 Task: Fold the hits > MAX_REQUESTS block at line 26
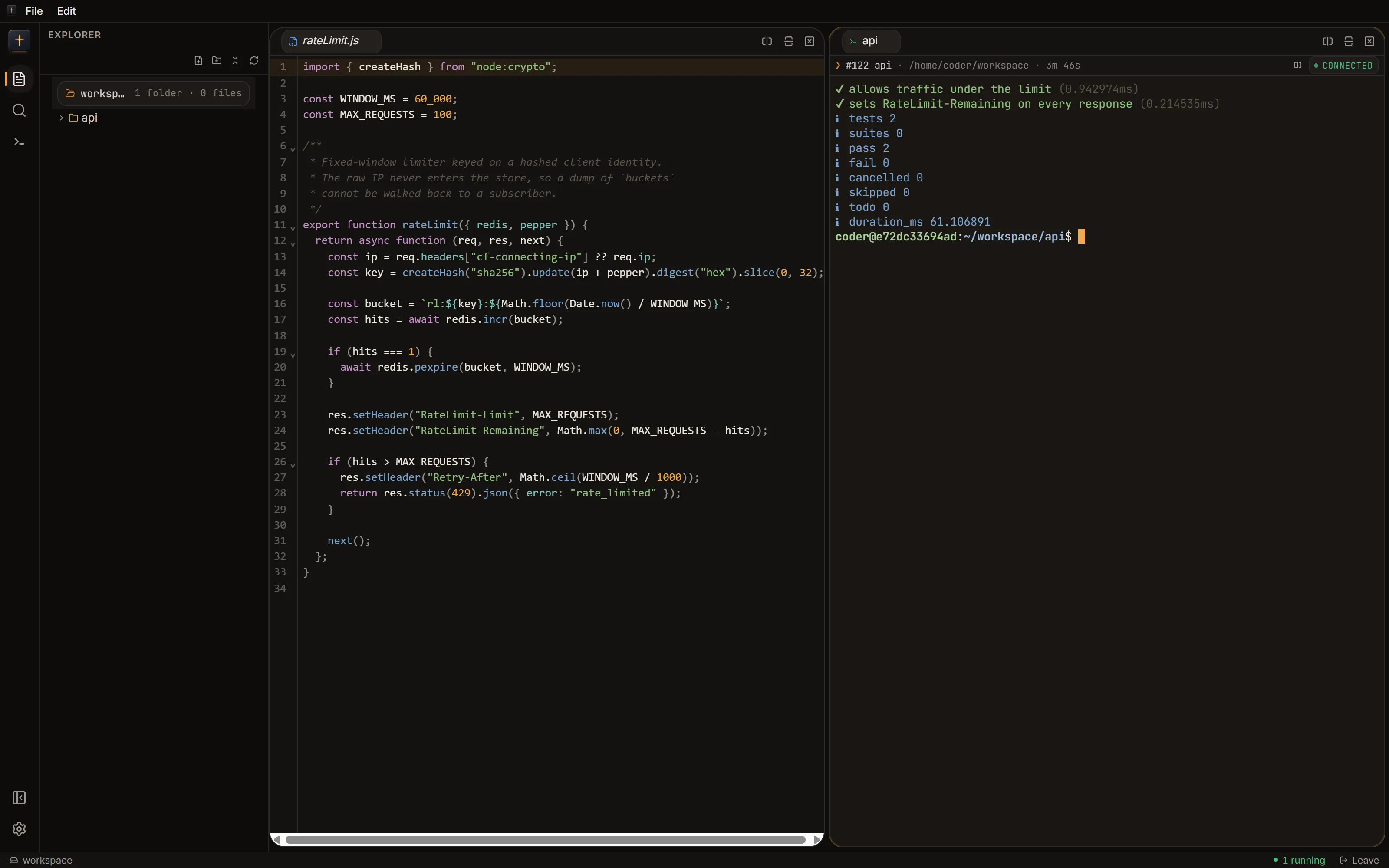(x=293, y=465)
